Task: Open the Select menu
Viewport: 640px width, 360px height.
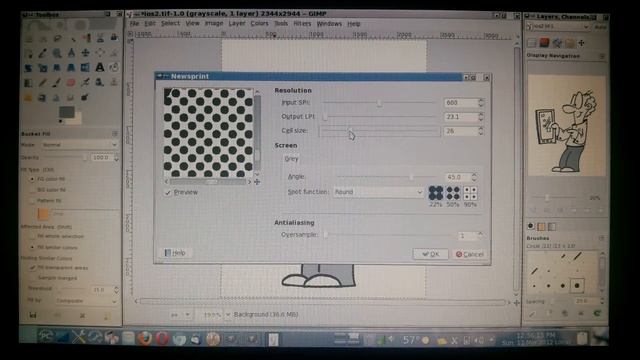Action: click(170, 24)
